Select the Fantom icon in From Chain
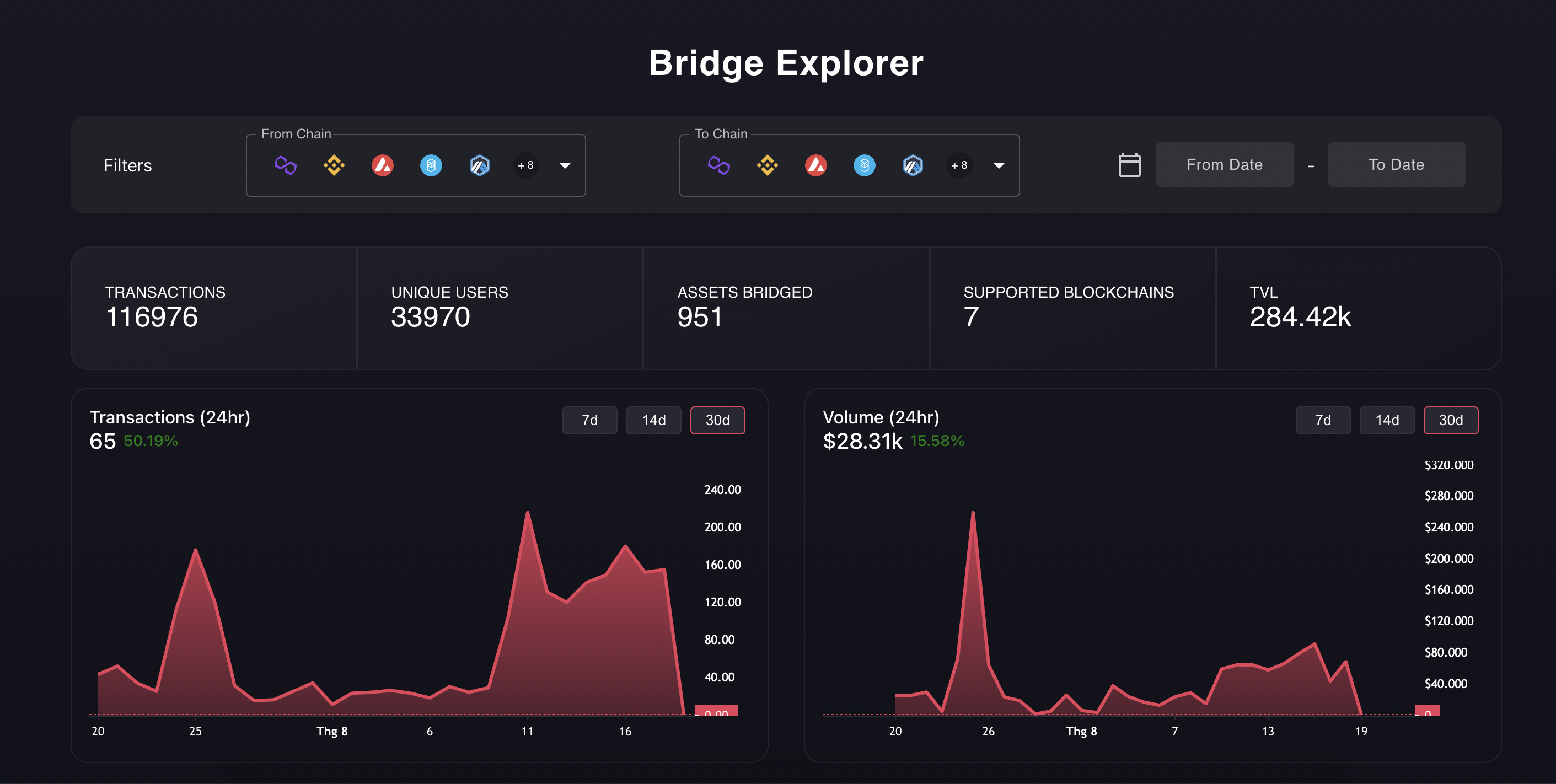 click(x=431, y=165)
